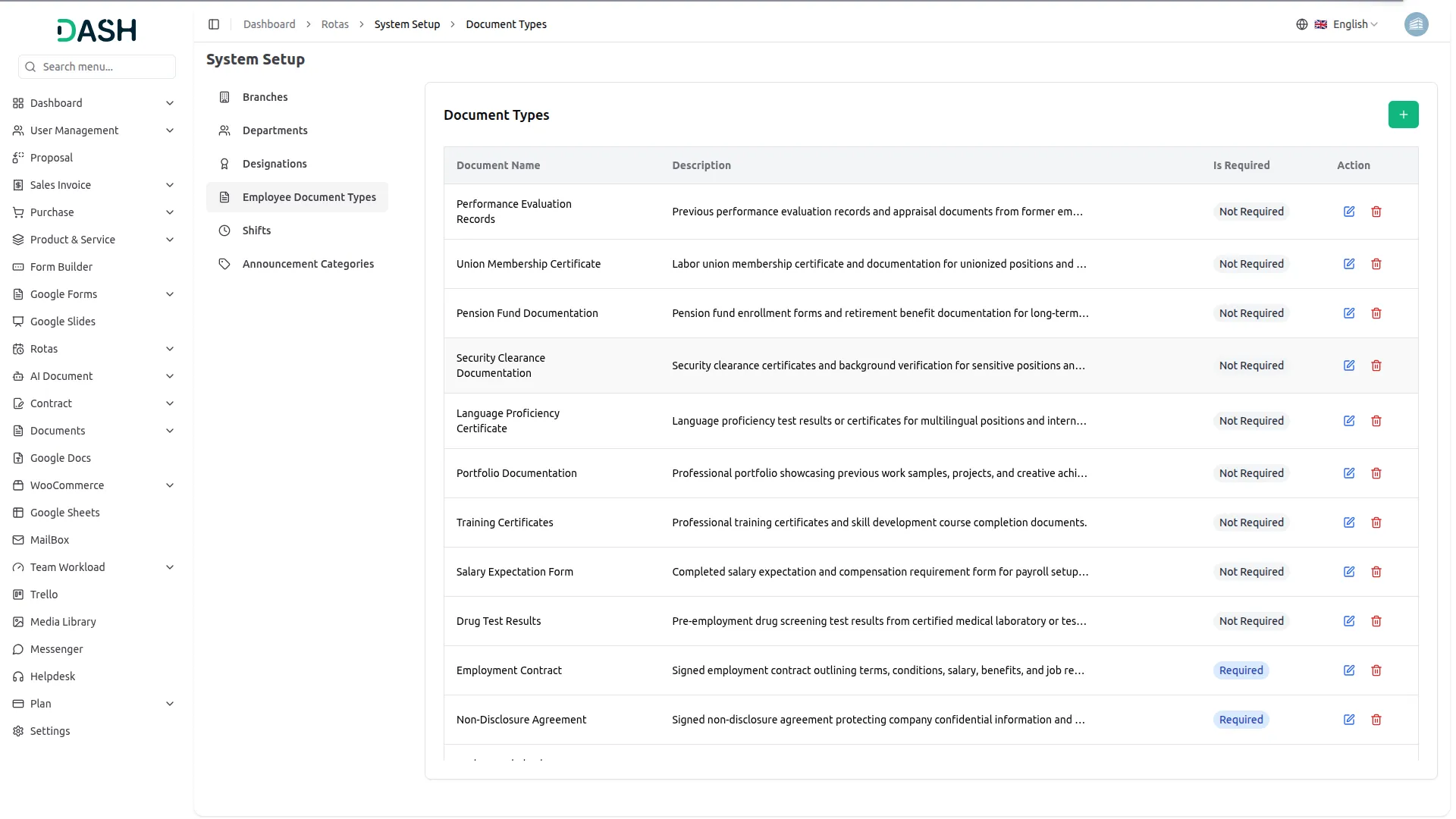Open Helpdesk from the sidebar

(52, 676)
